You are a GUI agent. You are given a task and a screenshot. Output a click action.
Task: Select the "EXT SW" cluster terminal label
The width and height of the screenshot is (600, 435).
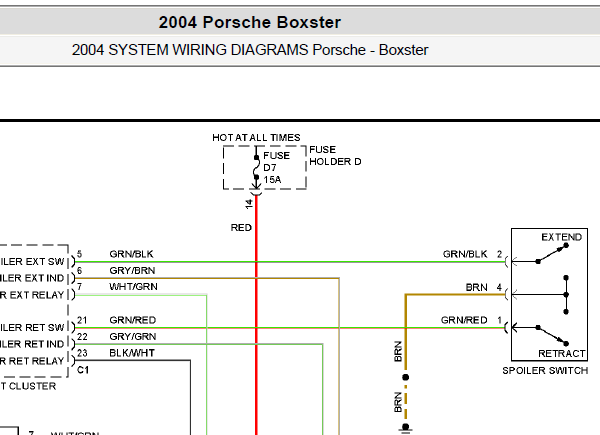point(32,262)
